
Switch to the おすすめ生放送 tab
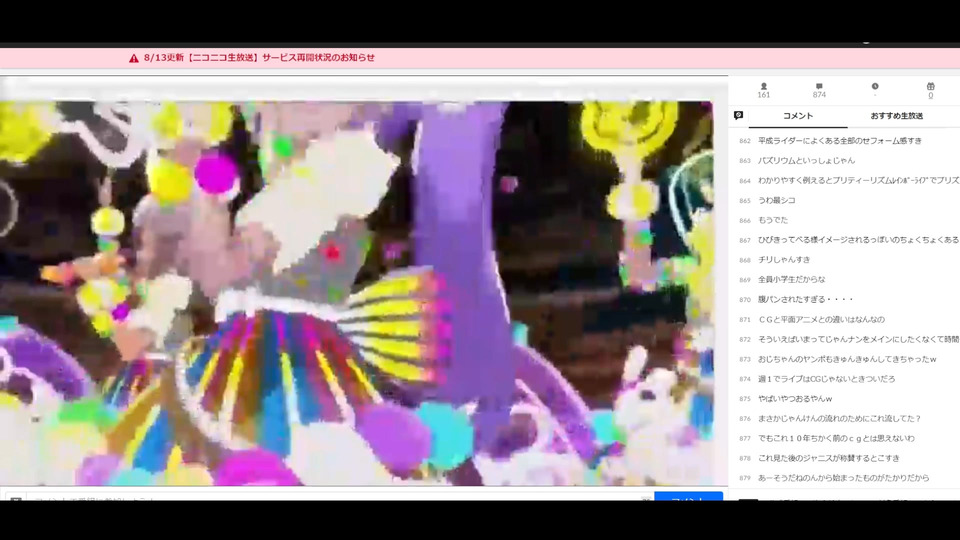pos(897,116)
